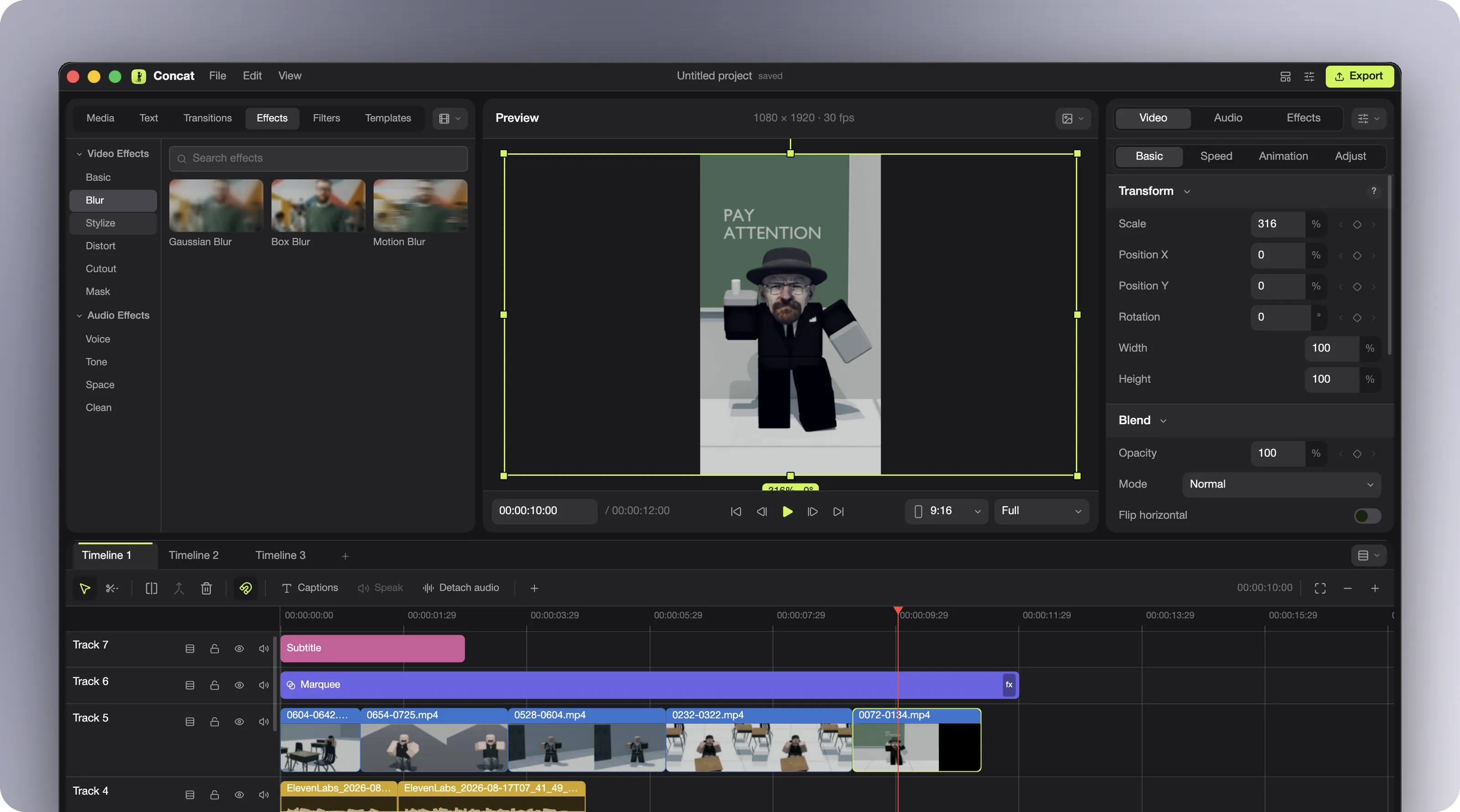Open the File menu
This screenshot has width=1460, height=812.
point(217,76)
